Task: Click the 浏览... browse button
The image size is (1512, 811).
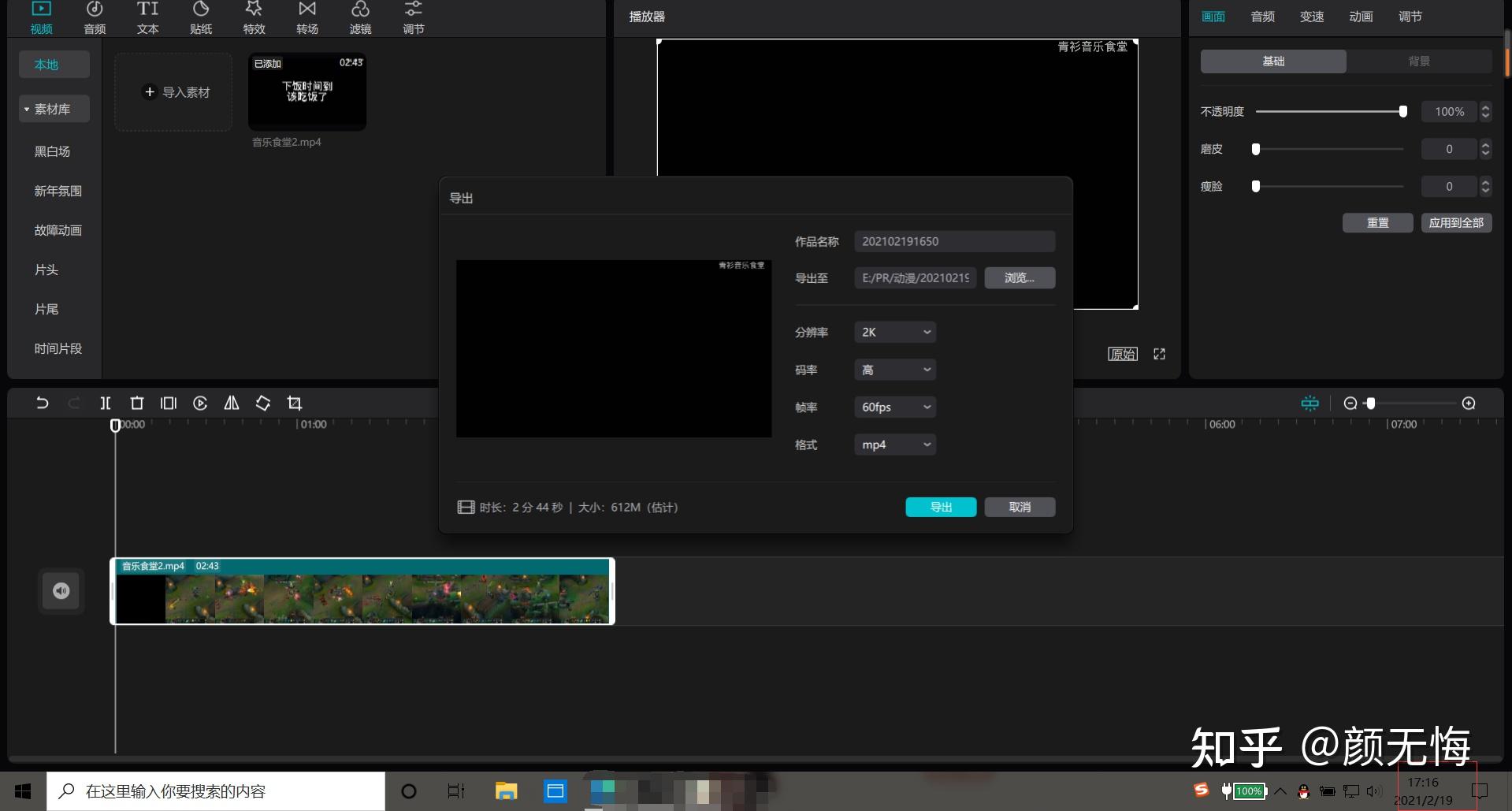Action: [1020, 278]
